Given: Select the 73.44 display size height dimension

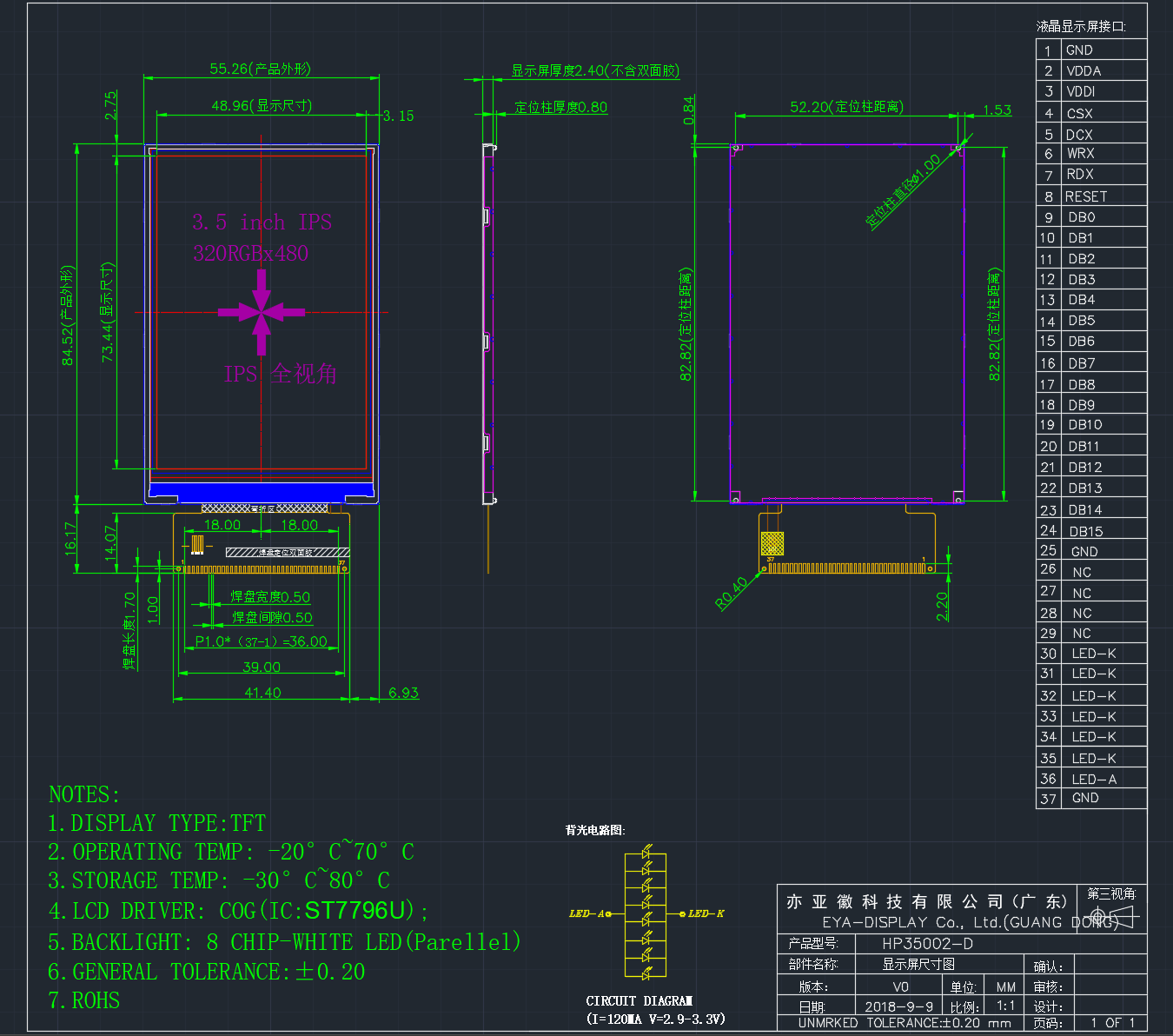Looking at the screenshot, I should pyautogui.click(x=107, y=313).
